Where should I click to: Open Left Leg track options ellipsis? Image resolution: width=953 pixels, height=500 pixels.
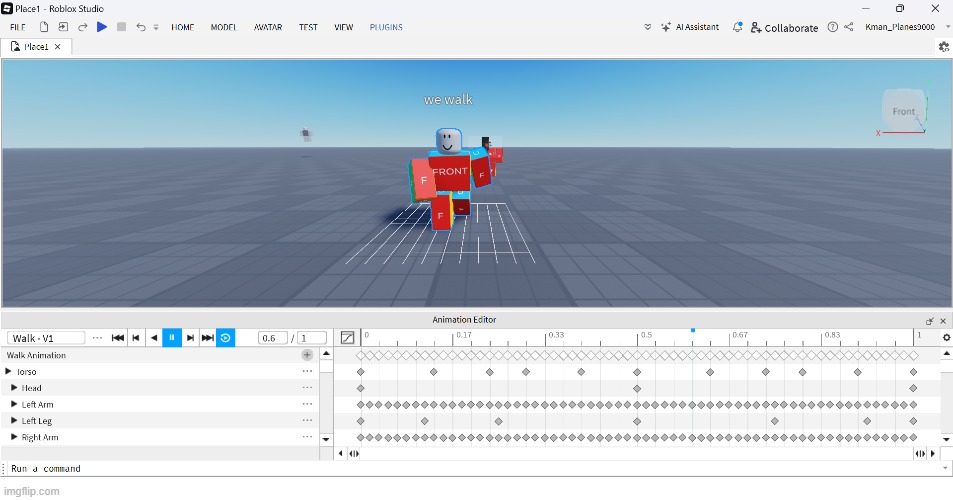[x=308, y=420]
